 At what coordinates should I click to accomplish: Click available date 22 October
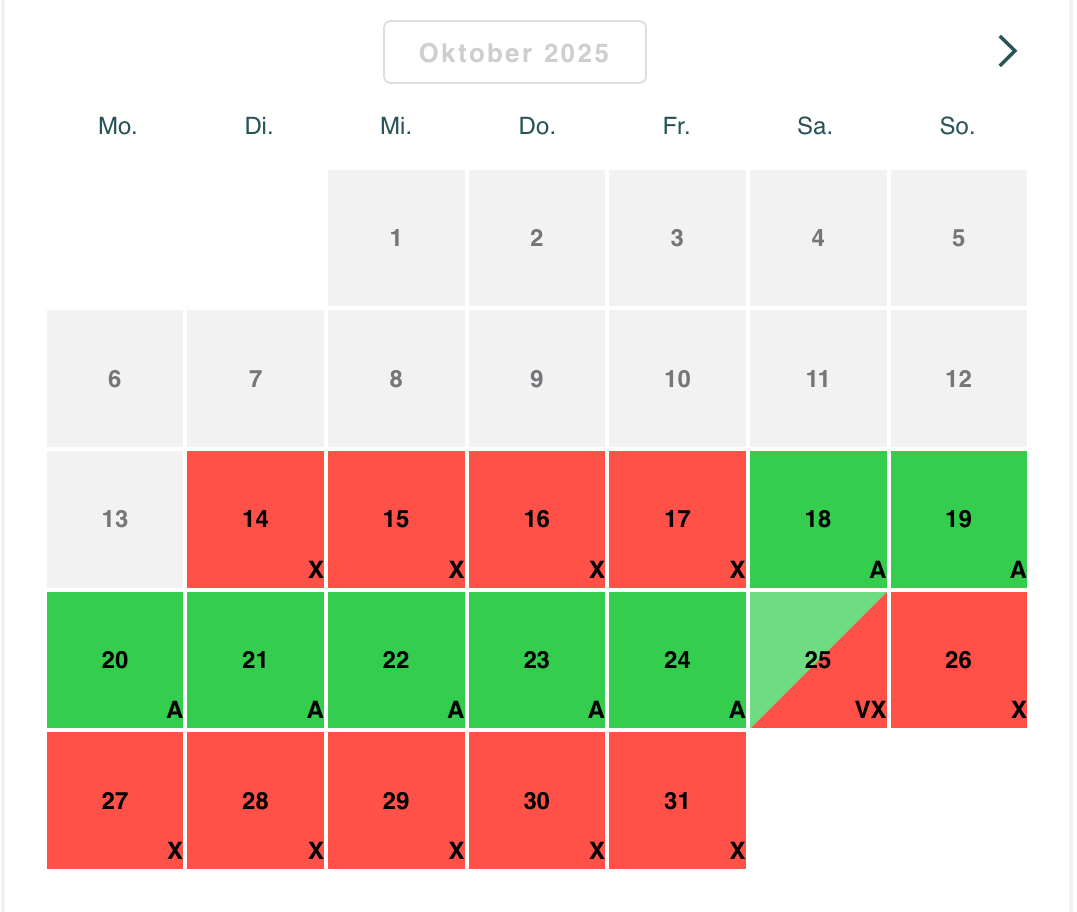click(x=396, y=660)
